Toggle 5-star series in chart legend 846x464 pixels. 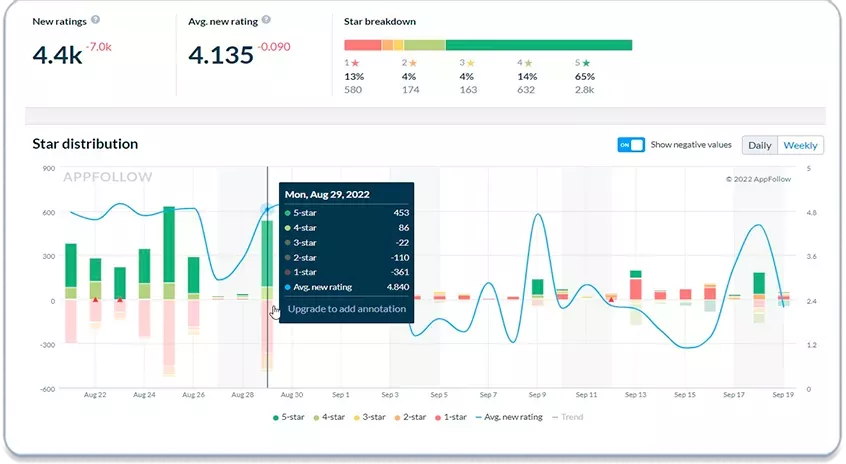289,417
